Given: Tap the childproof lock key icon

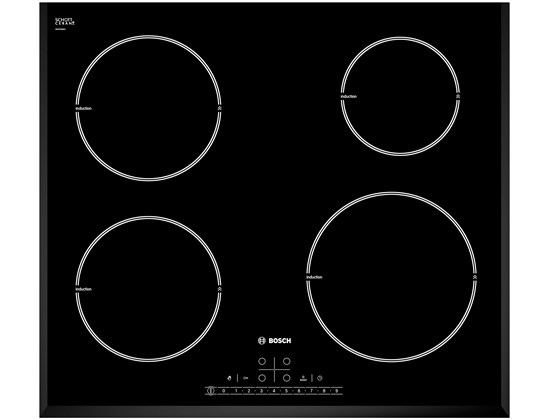Looking at the screenshot, I should (x=246, y=378).
